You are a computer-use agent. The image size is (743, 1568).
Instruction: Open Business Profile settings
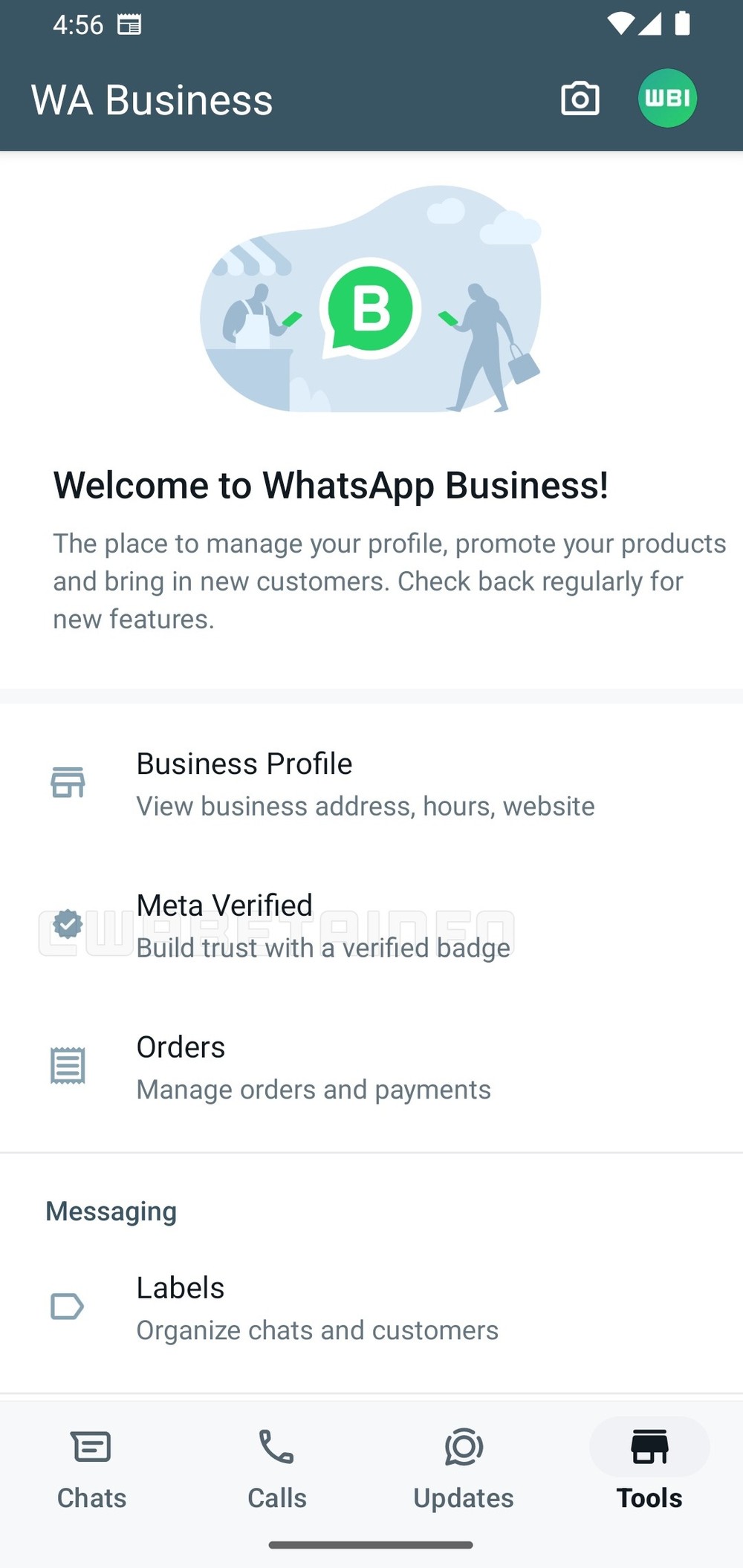coord(364,784)
